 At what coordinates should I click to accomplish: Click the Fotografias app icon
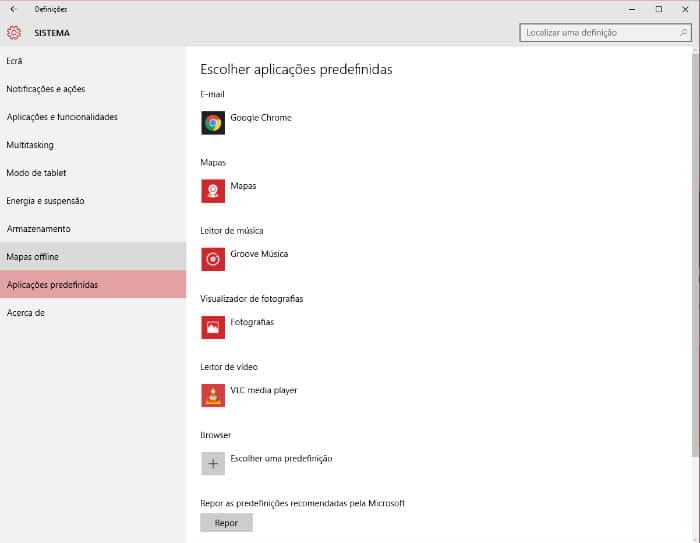213,327
